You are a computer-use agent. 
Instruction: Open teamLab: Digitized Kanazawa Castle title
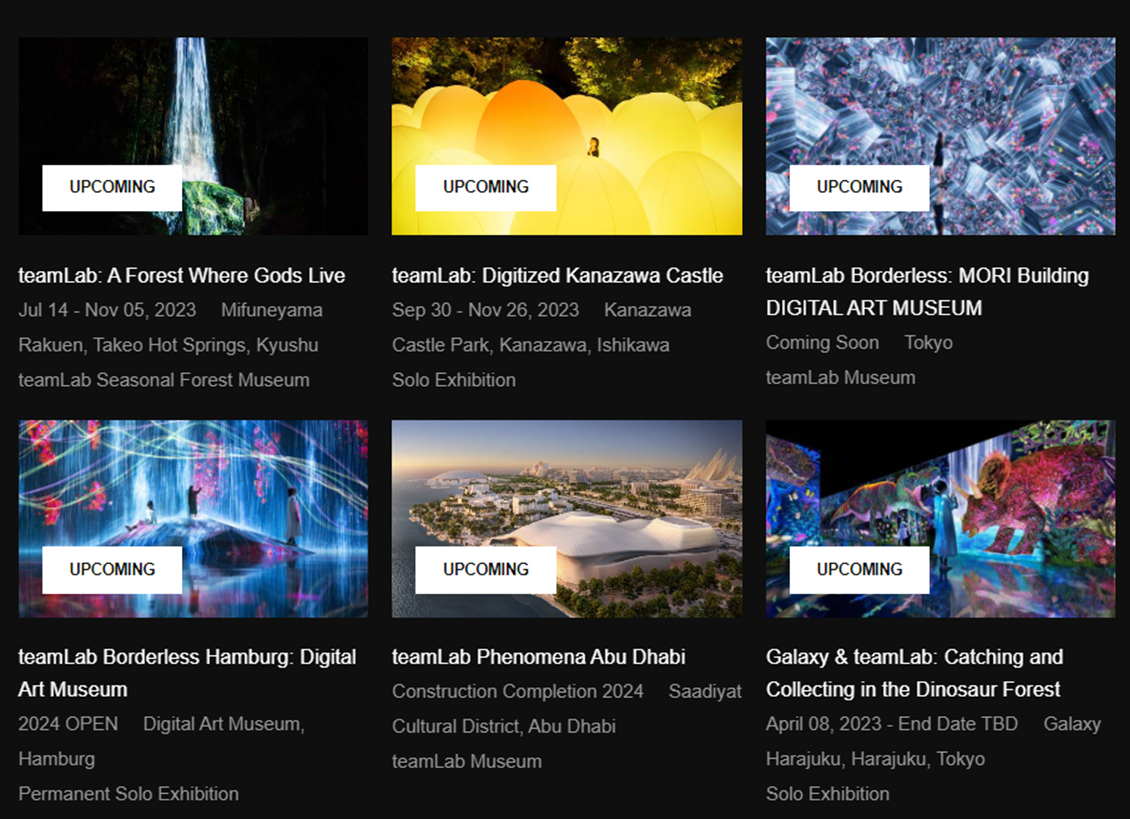(x=558, y=275)
